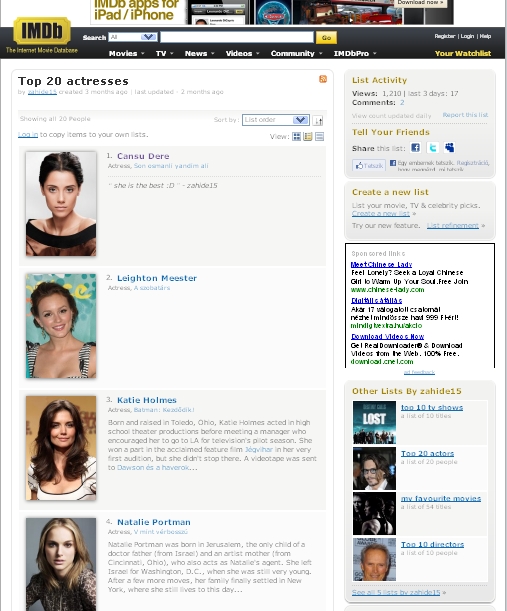Switch to grid view icon

tap(297, 136)
